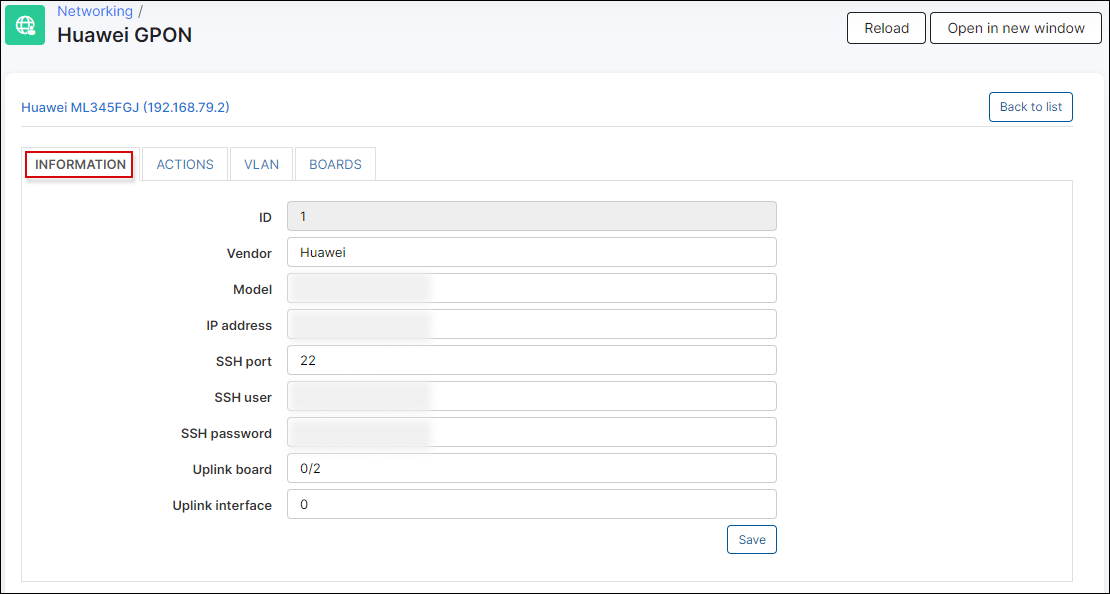The height and width of the screenshot is (594, 1110).
Task: Focus the SSH user field
Action: [x=532, y=396]
